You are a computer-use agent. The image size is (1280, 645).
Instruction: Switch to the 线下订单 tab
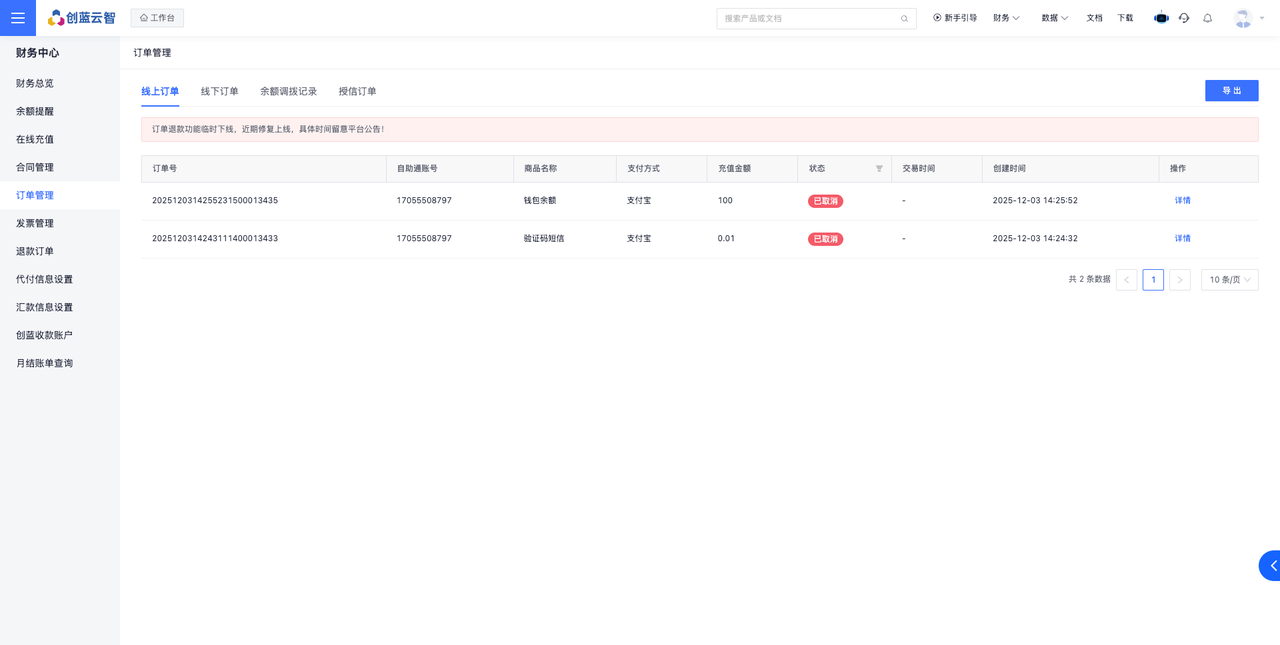click(219, 92)
